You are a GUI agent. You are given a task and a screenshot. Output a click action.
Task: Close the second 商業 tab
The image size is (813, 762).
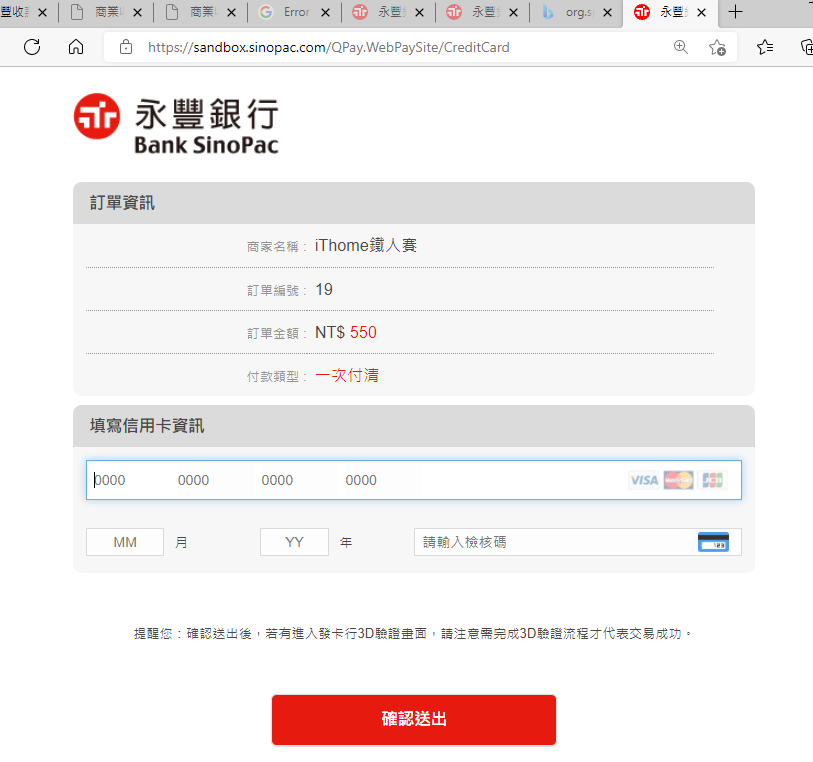231,12
